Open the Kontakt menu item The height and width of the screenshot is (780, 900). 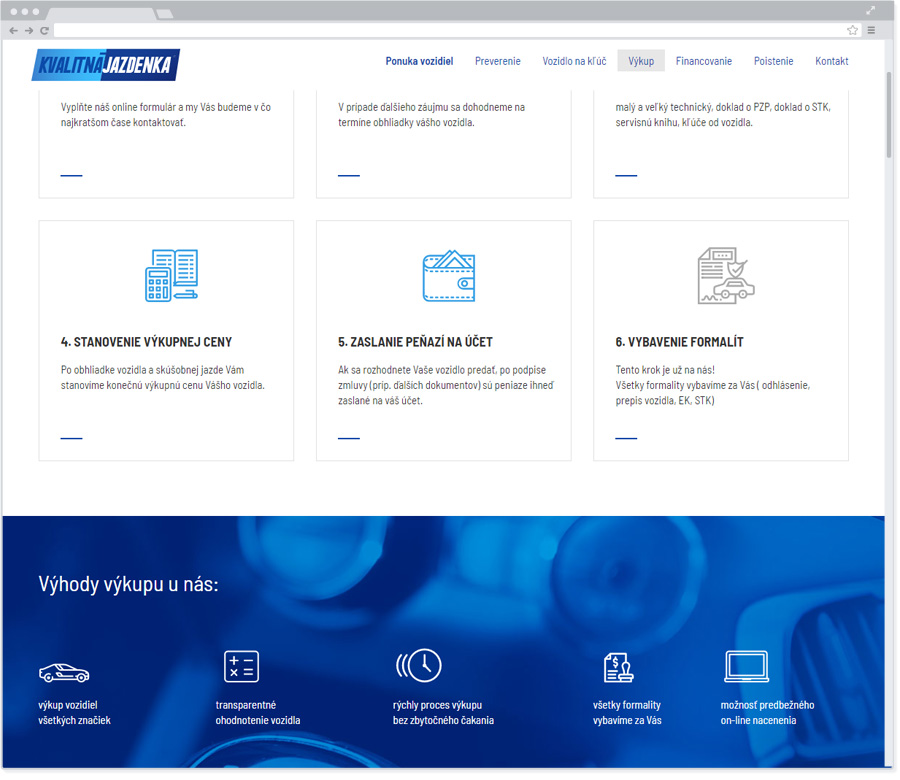[831, 61]
